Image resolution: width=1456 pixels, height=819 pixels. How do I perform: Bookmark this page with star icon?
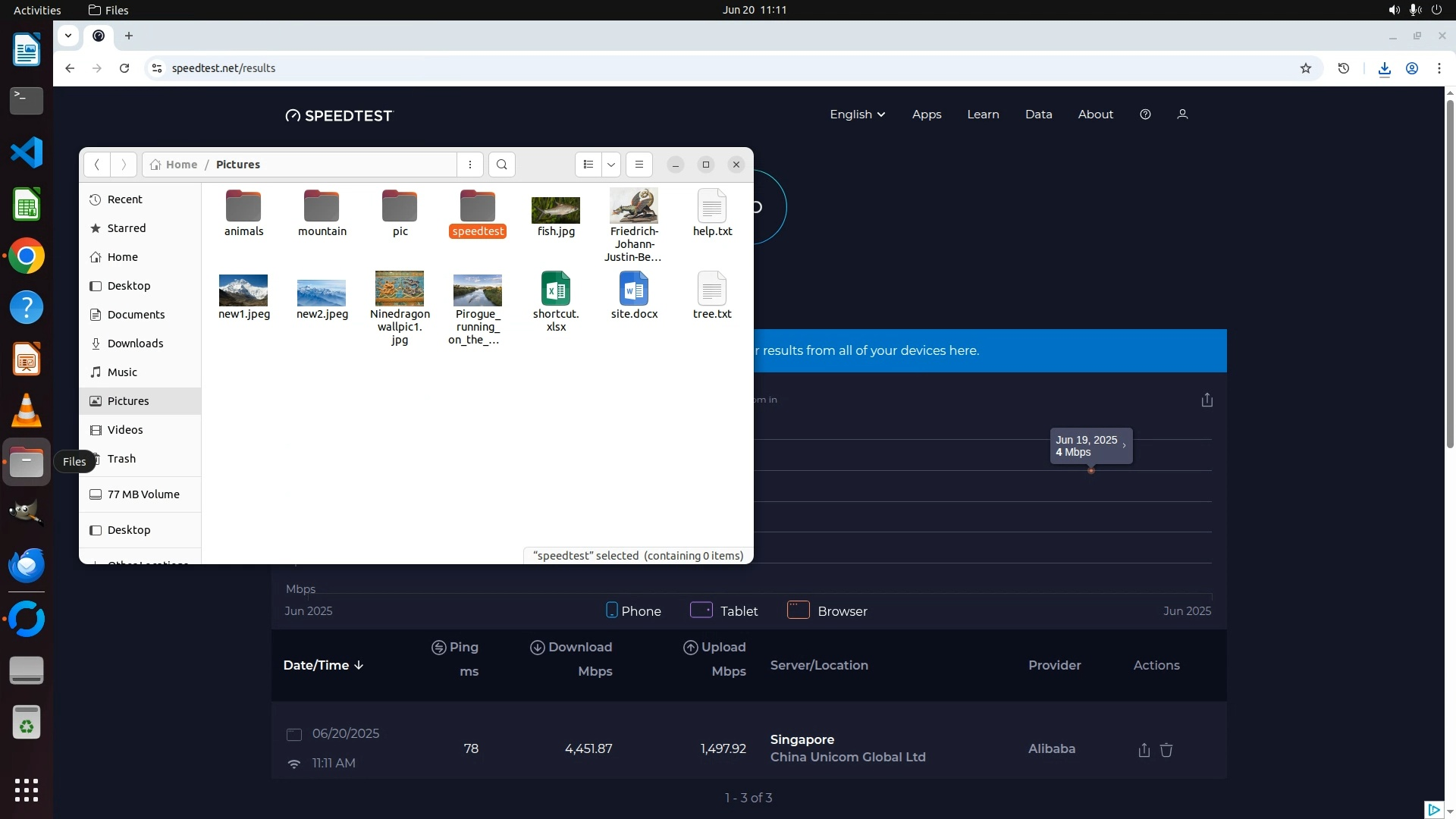[1305, 68]
